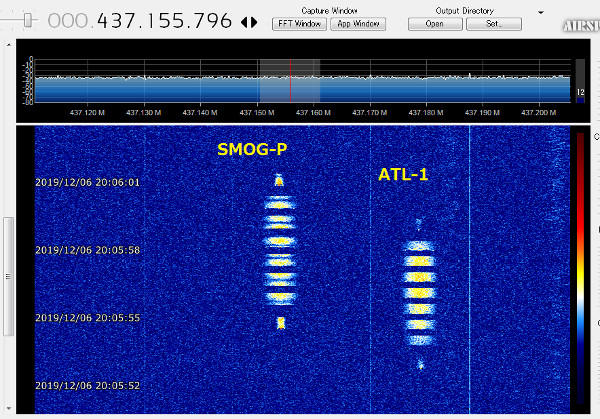Click the ATL-1 signal in the waterfall
600x419 pixels.
[x=420, y=290]
